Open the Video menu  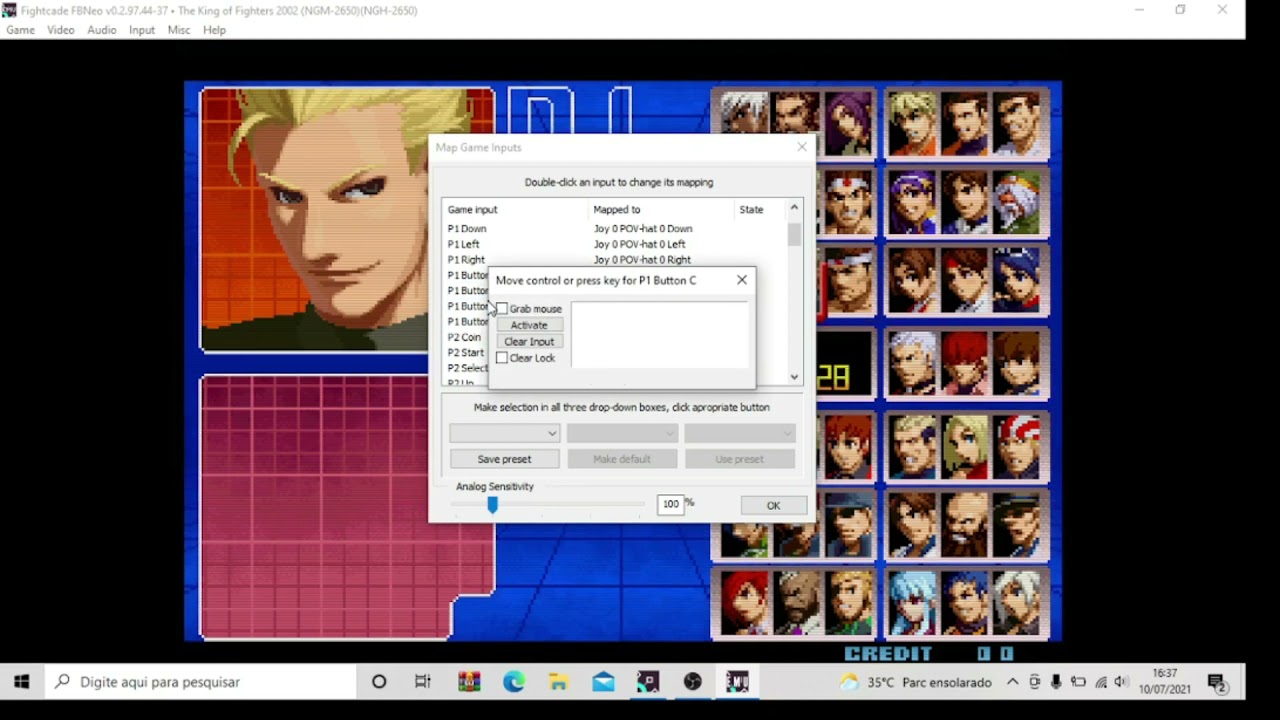pos(60,30)
